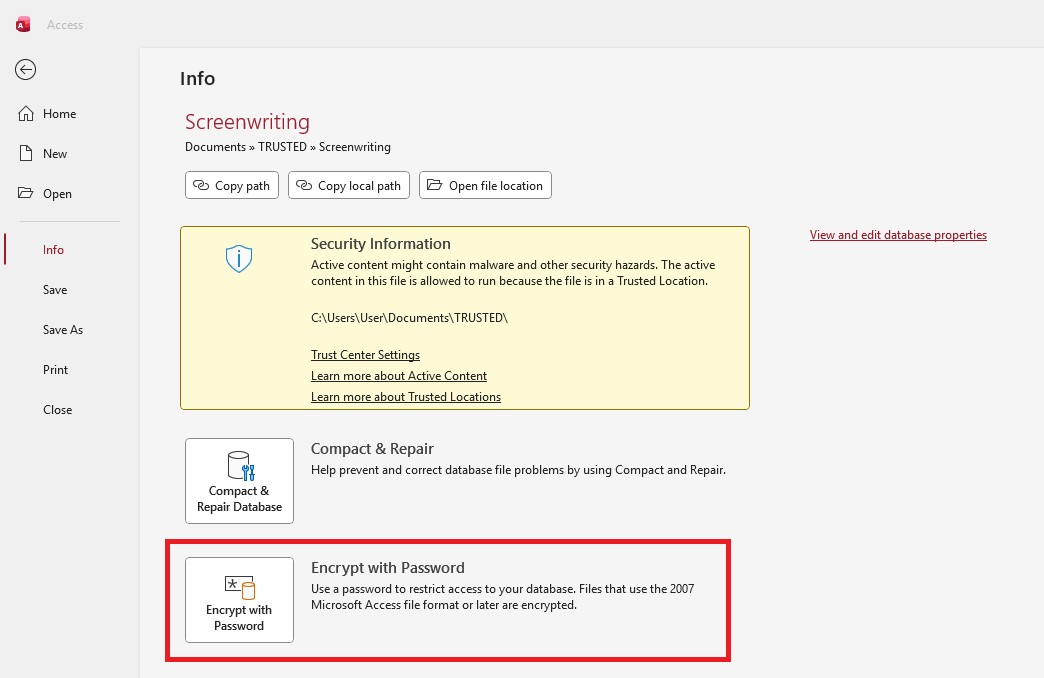Click the Access title text
The image size is (1044, 678).
65,25
